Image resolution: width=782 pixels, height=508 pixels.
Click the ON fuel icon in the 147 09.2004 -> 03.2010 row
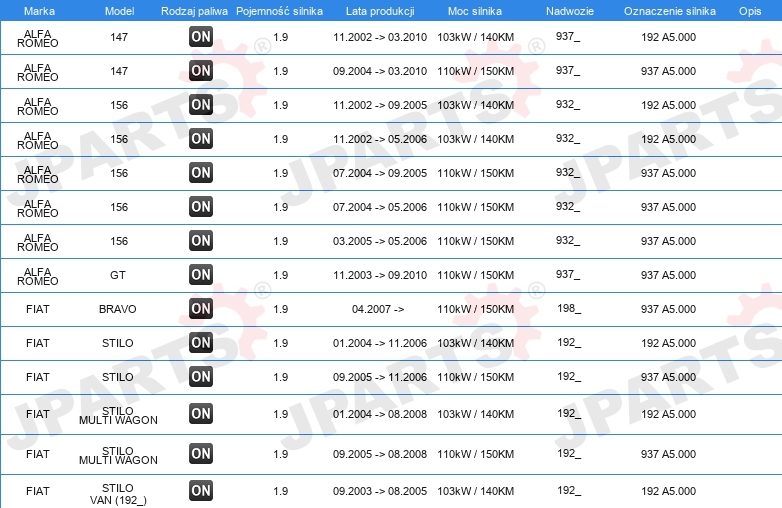[201, 71]
